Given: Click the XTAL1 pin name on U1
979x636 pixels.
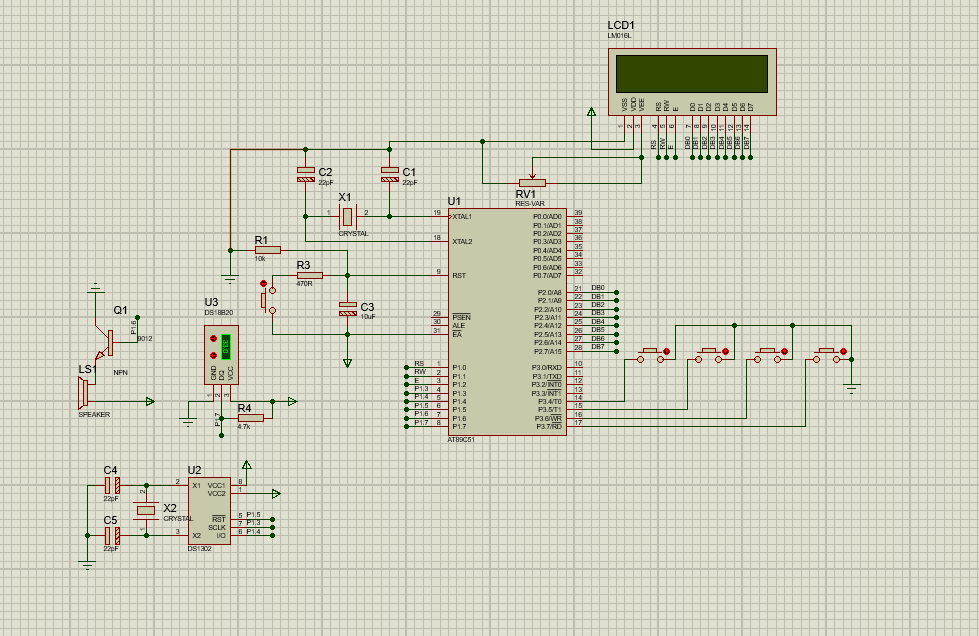Looking at the screenshot, I should 462,217.
